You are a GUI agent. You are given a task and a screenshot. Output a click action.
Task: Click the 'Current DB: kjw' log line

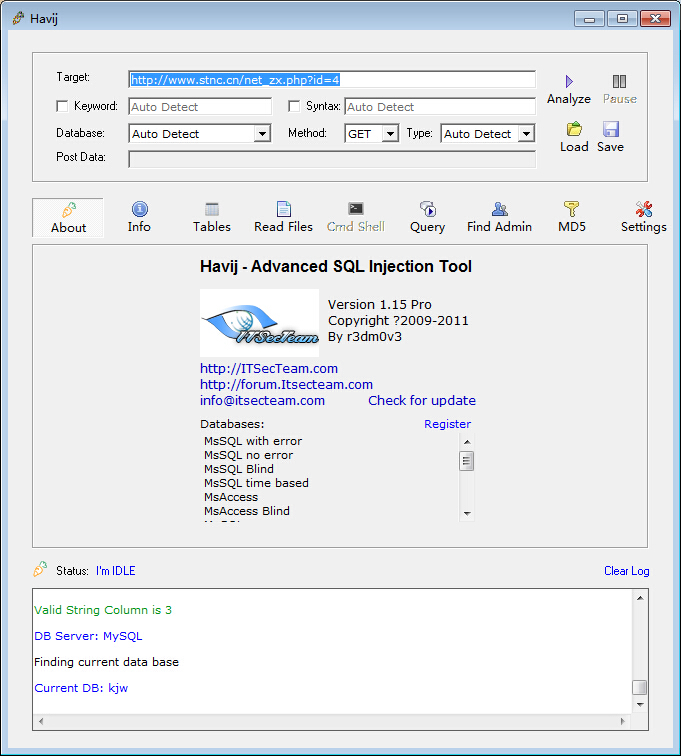[x=81, y=688]
